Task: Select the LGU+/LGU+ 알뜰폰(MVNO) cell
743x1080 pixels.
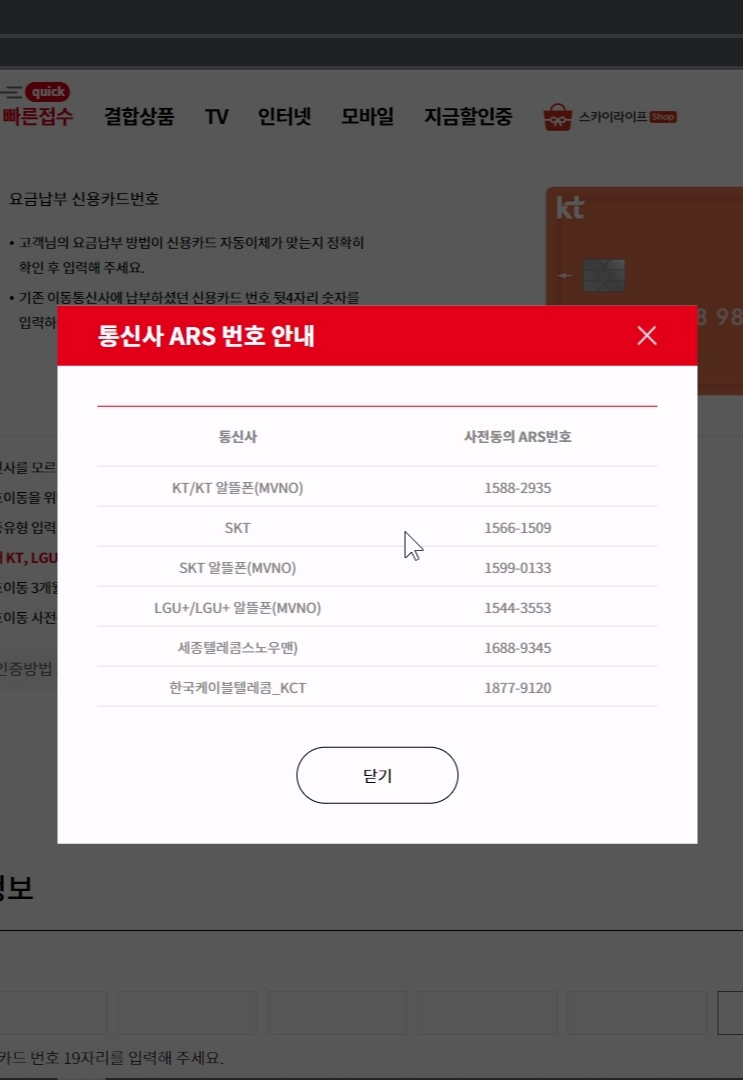Action: pos(238,608)
